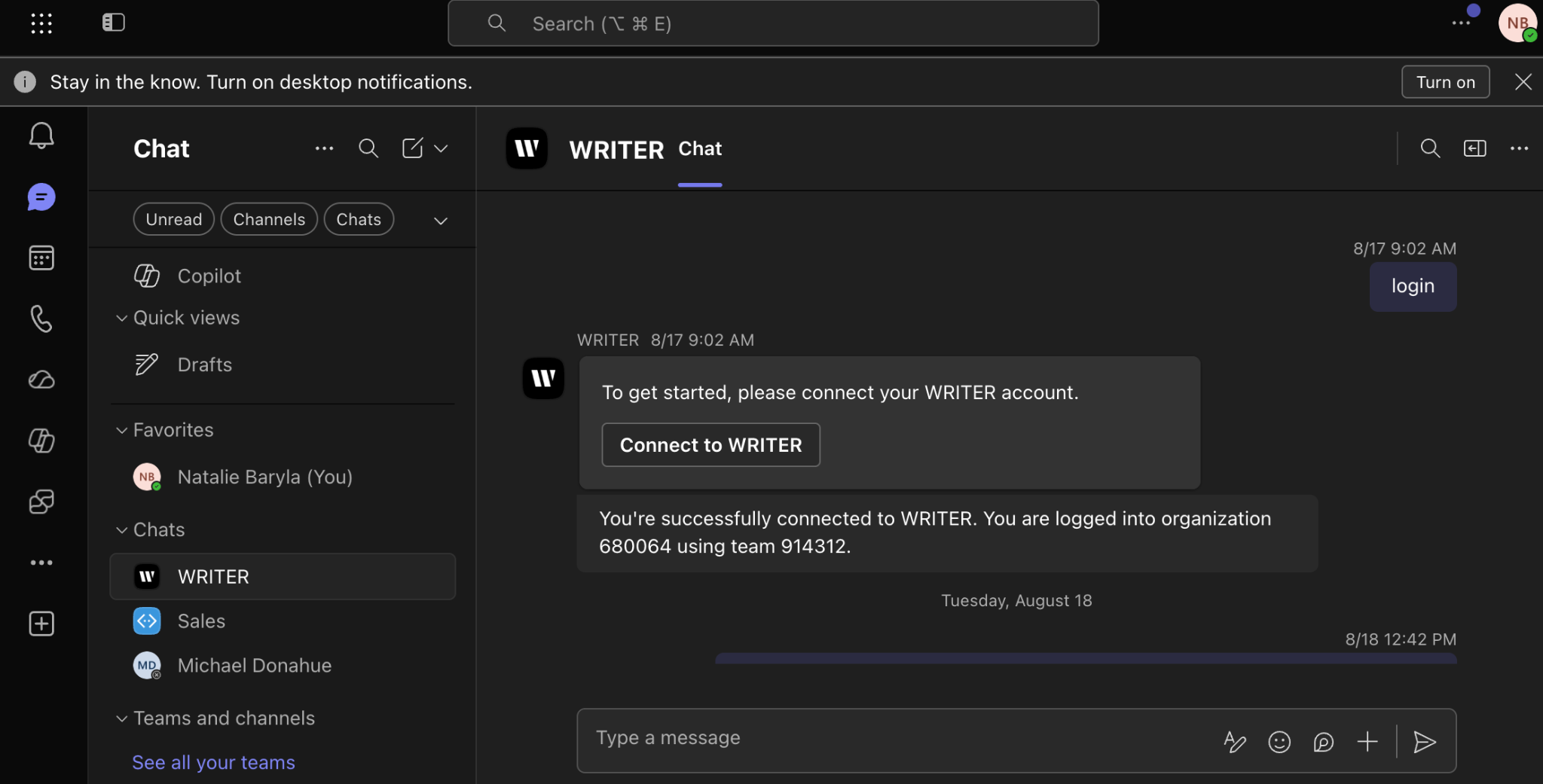Screen dimensions: 1543x784
Task: Focus the top Search field
Action: 773,23
